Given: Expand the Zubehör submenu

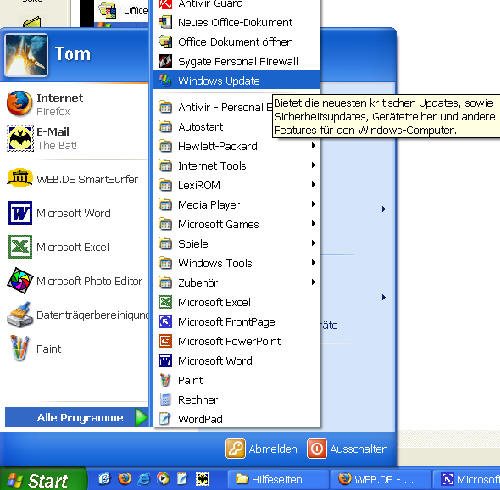Looking at the screenshot, I should [237, 283].
